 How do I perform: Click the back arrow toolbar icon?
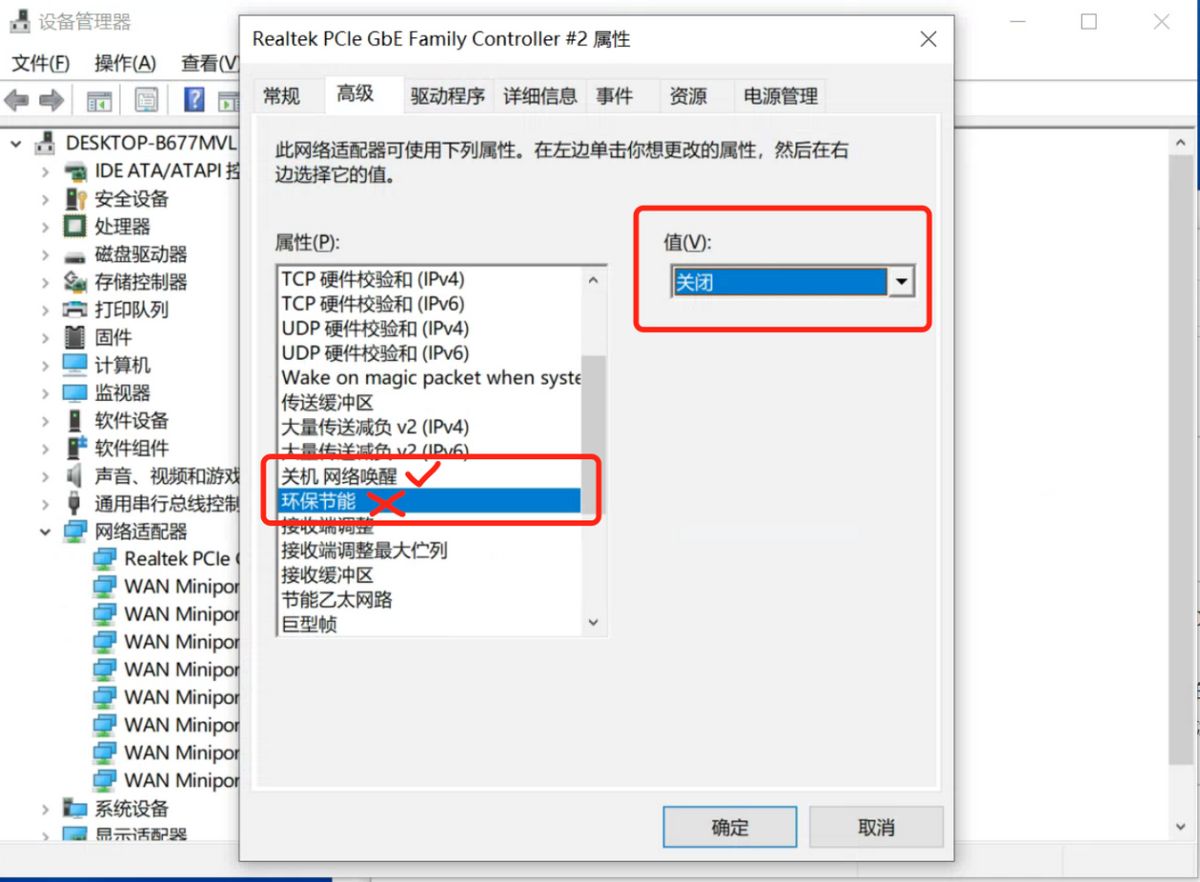coord(17,100)
